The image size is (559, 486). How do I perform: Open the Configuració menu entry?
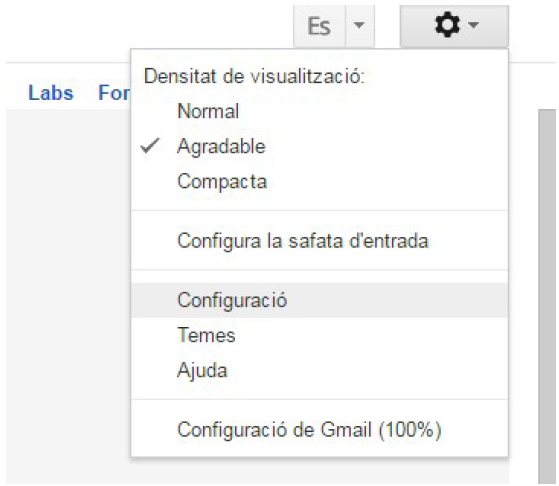pyautogui.click(x=319, y=300)
